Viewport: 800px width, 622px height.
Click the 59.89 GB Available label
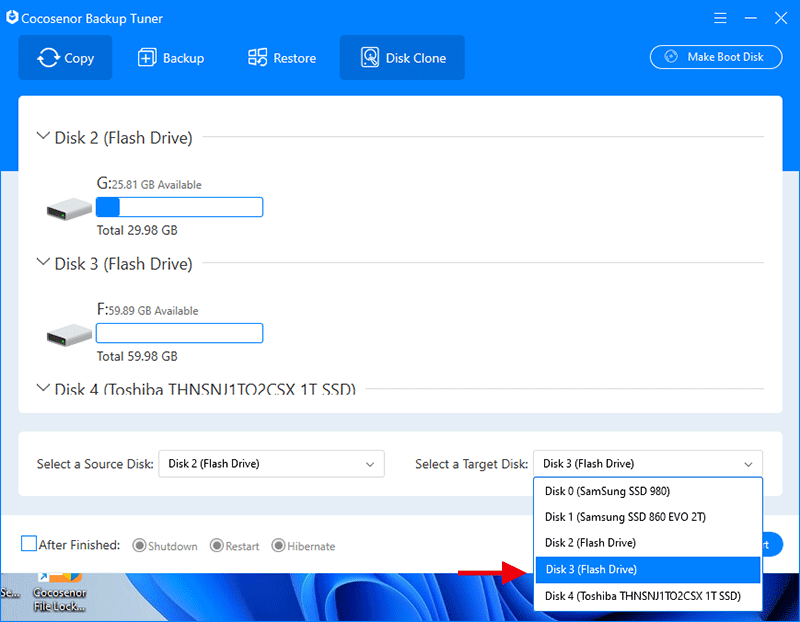point(153,311)
